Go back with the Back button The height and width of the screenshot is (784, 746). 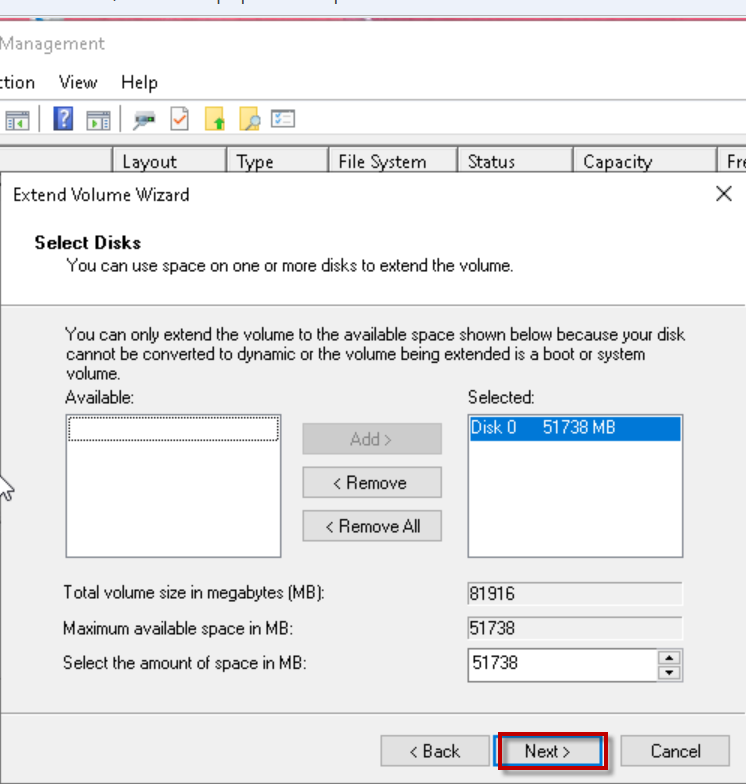point(435,751)
